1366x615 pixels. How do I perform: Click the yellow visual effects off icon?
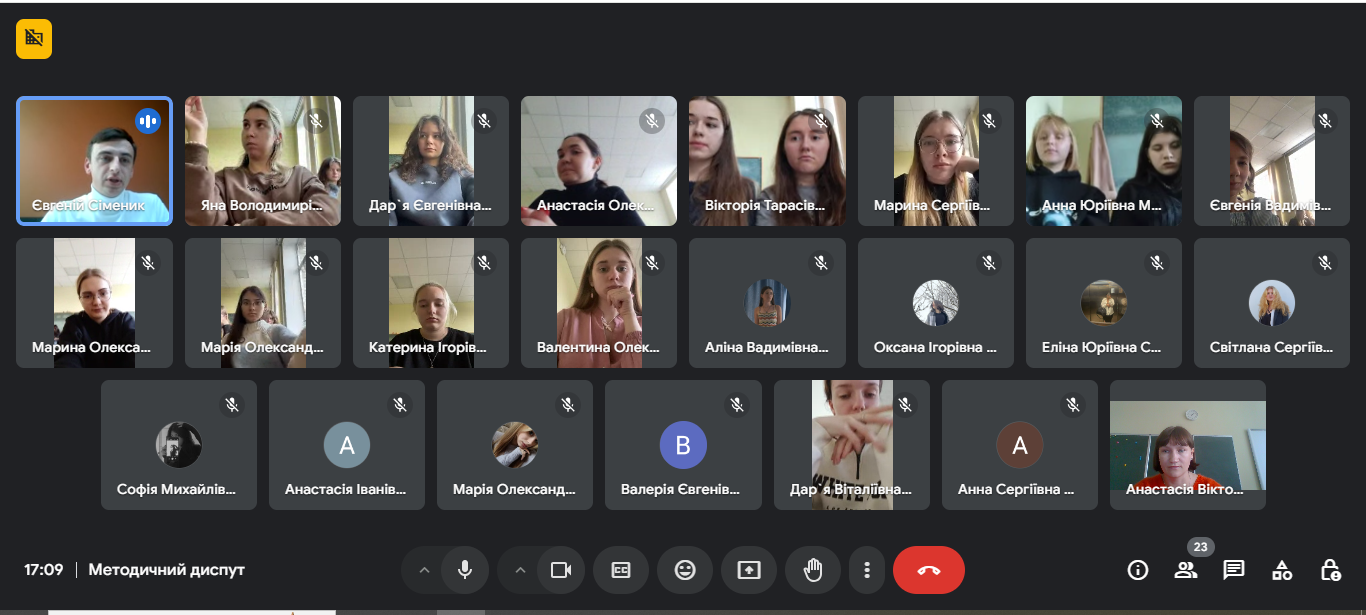[34, 39]
